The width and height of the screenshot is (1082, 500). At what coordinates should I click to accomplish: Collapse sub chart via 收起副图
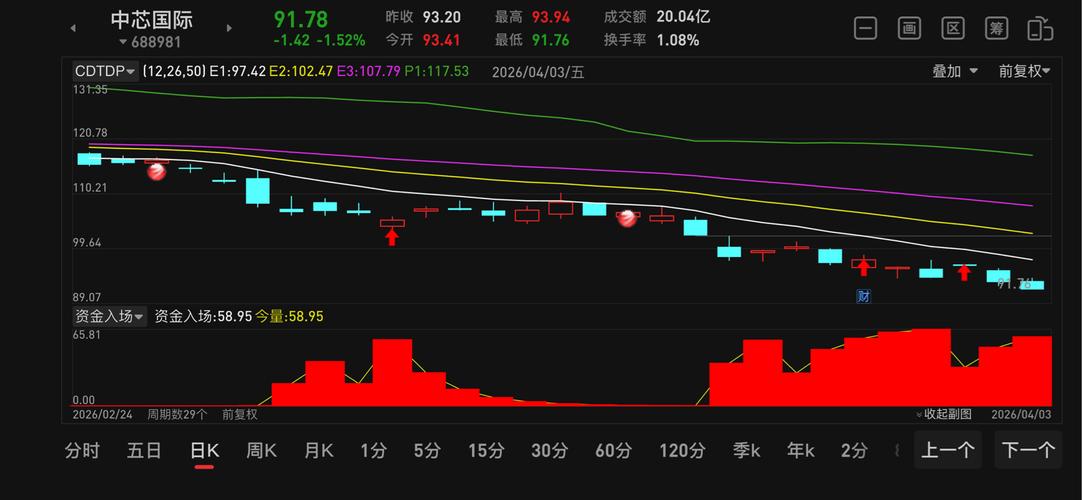pos(943,414)
